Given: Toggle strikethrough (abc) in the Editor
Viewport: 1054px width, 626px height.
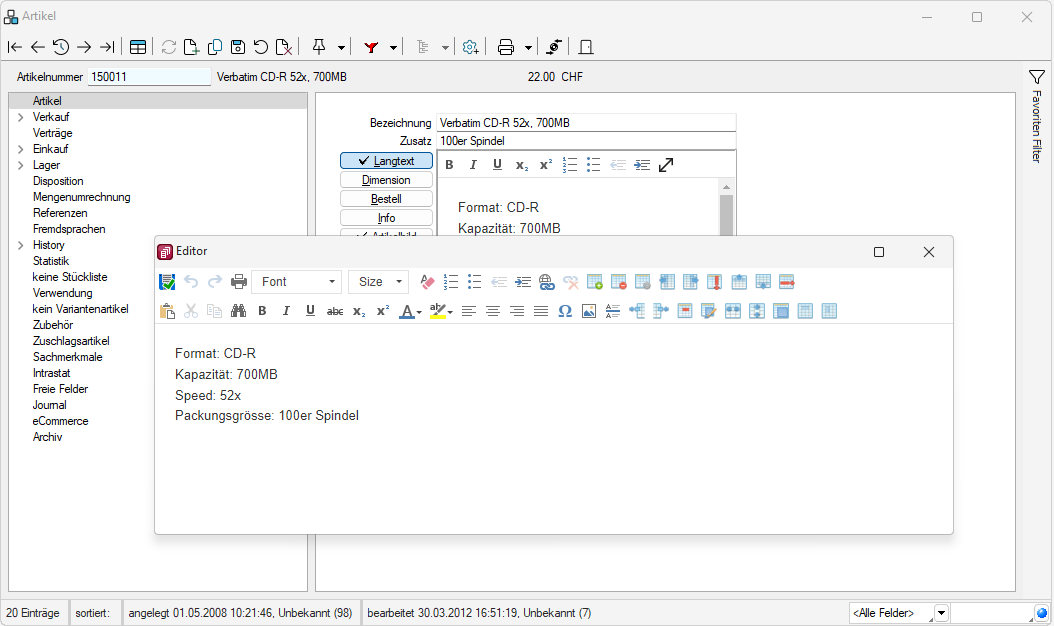Looking at the screenshot, I should coord(335,311).
